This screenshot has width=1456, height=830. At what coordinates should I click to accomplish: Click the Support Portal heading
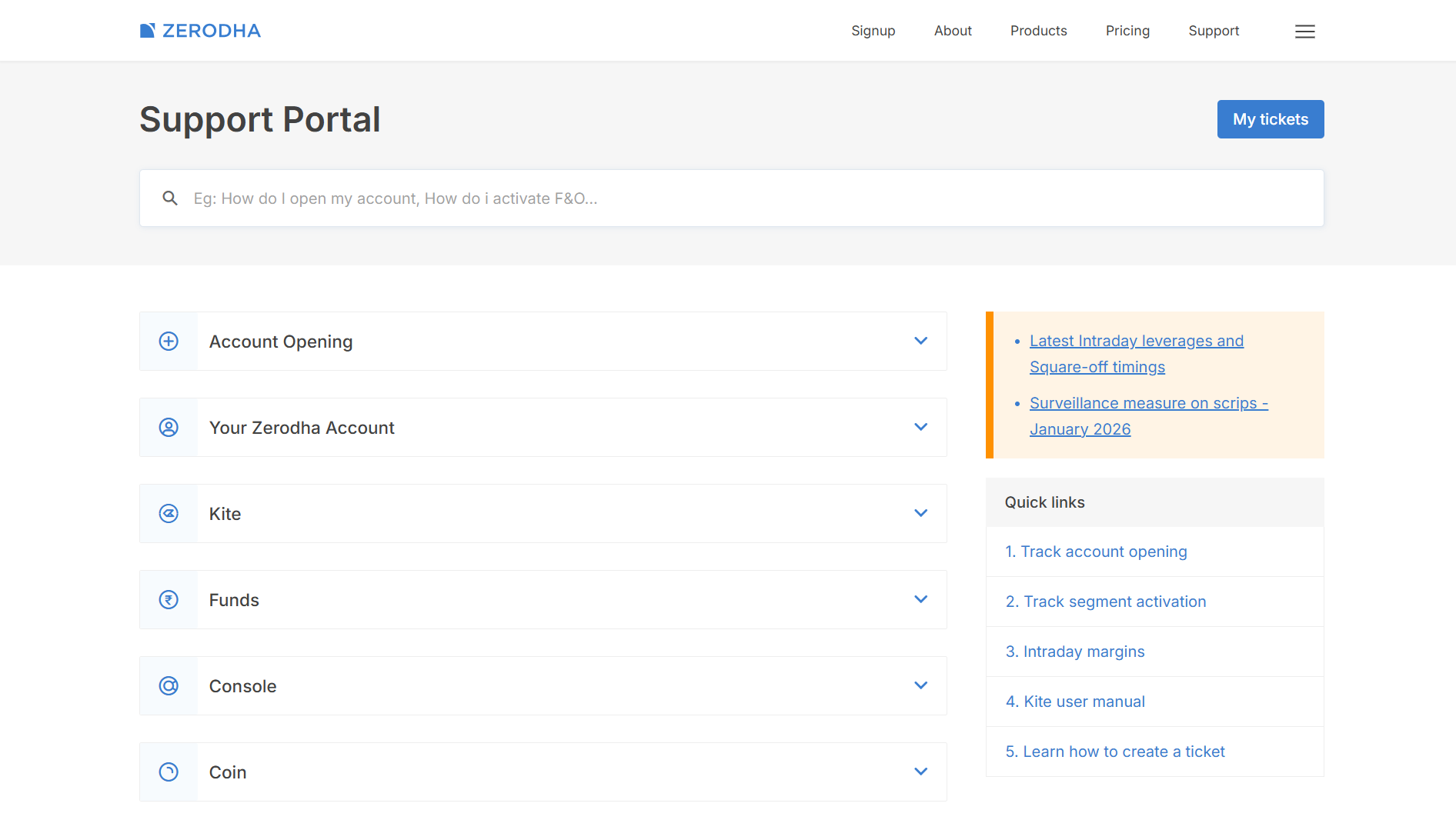(260, 119)
